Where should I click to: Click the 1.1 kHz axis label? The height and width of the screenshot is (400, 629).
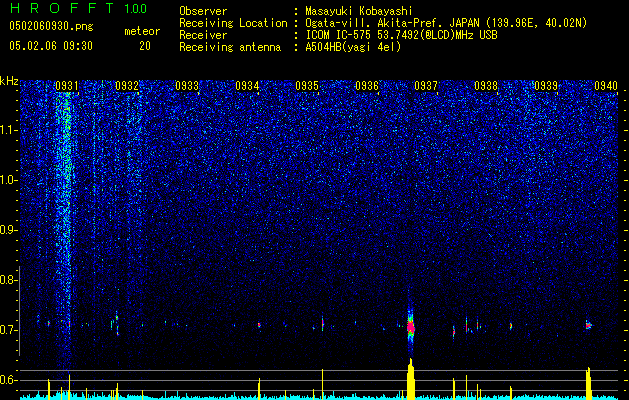click(9, 131)
